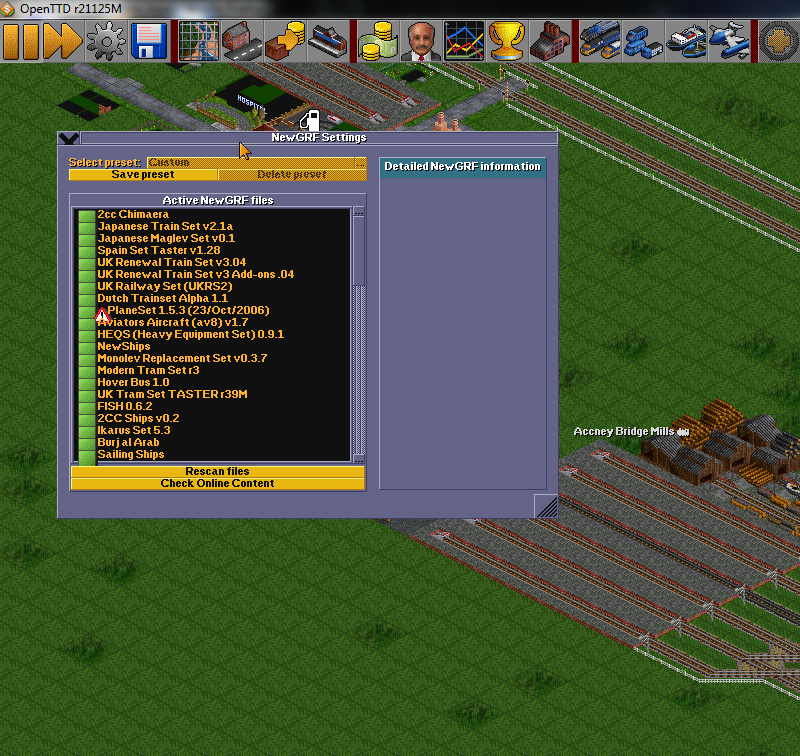Viewport: 800px width, 756px height.
Task: Select Ikarus Set 5.3
Action: pos(212,430)
